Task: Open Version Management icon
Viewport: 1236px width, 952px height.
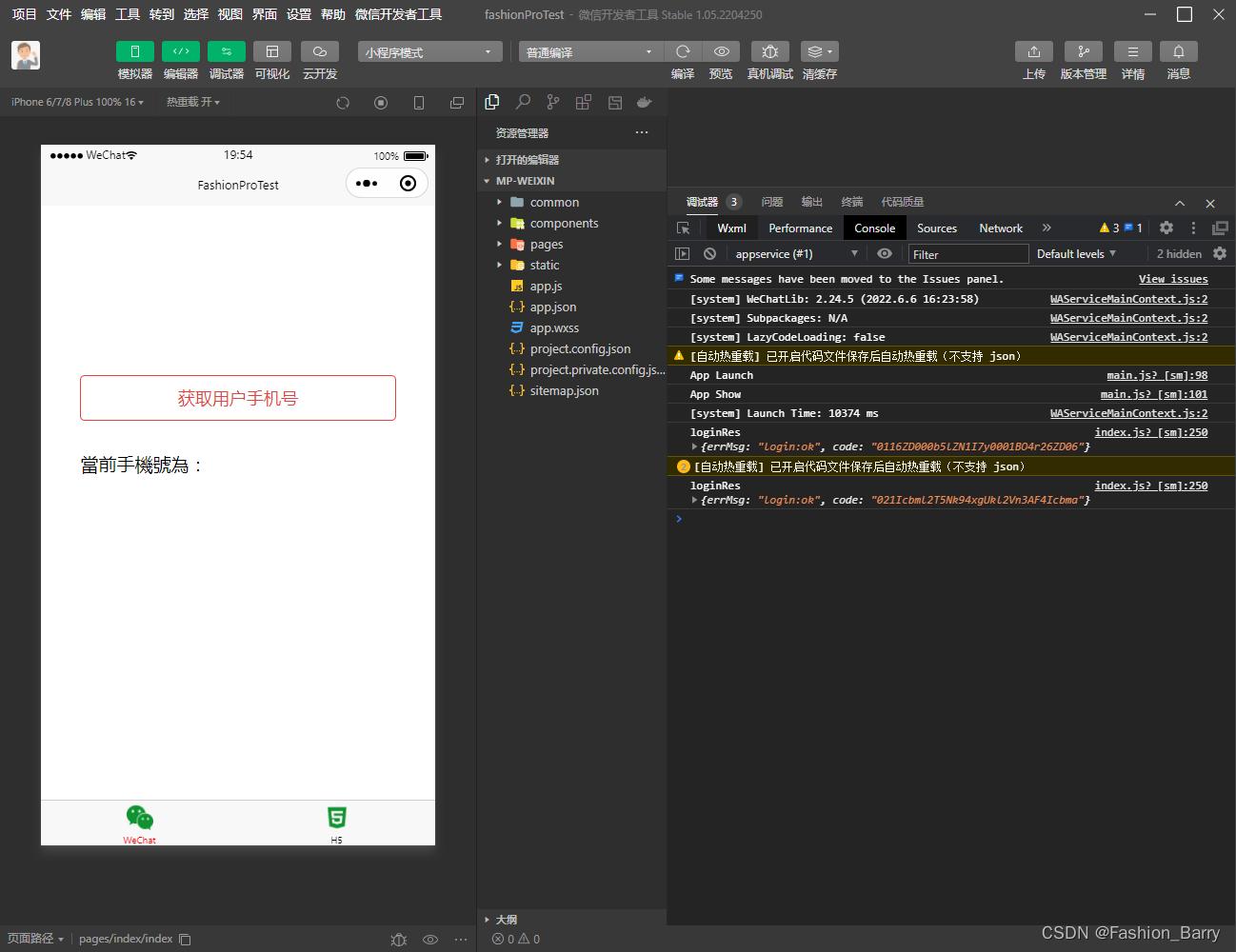Action: tap(1084, 51)
